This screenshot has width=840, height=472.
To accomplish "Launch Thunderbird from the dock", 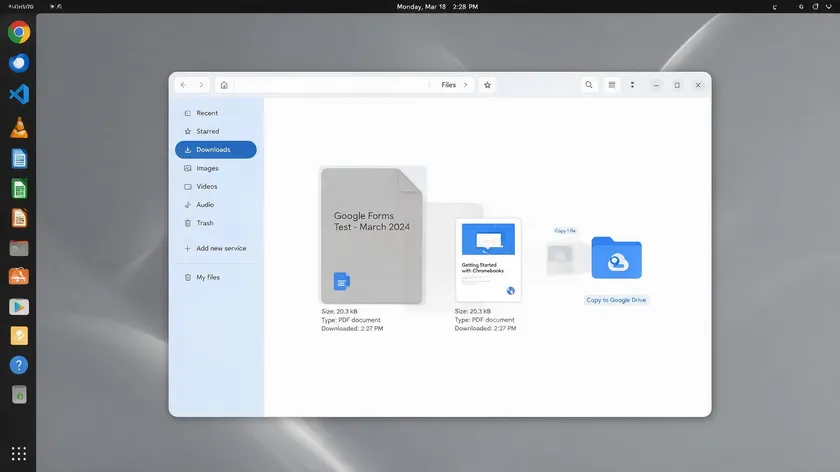I will point(19,63).
